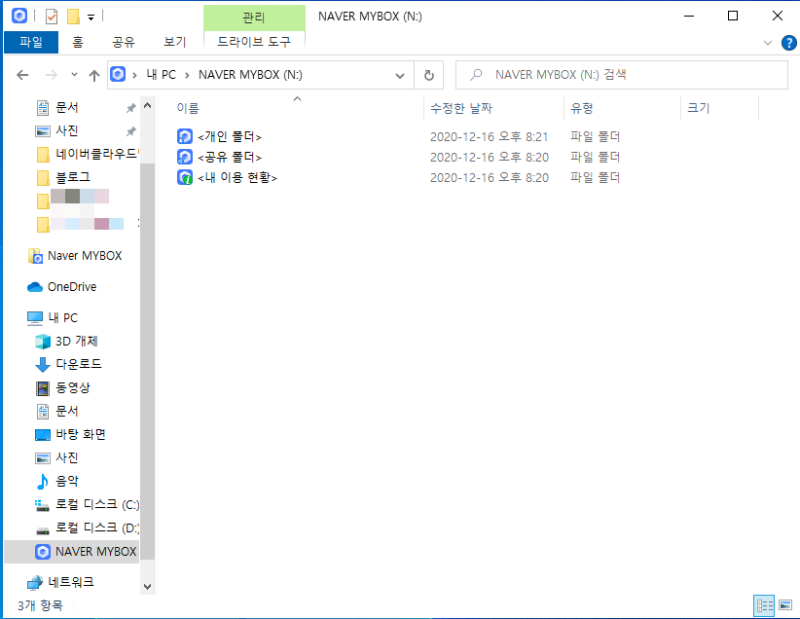Open the 파일 menu
Viewport: 800px width, 619px height.
32,42
